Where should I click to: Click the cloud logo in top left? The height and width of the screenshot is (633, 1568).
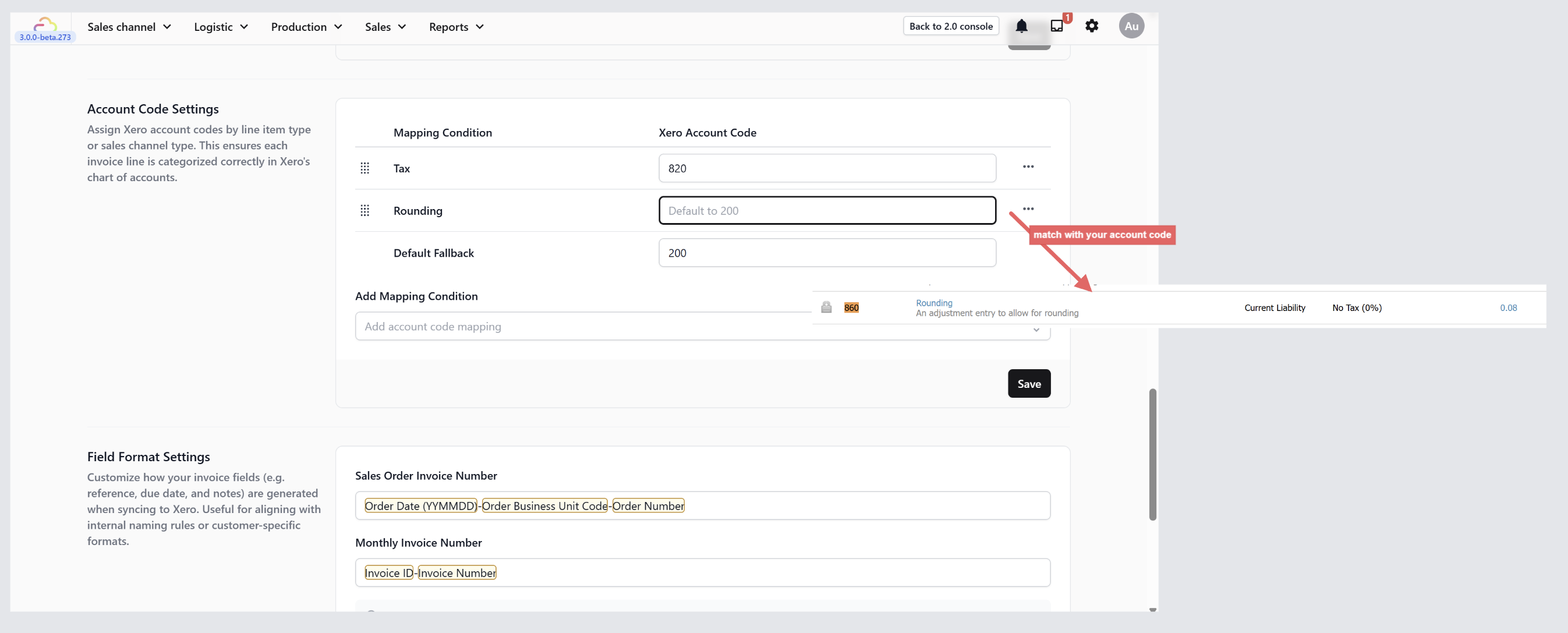tap(44, 24)
